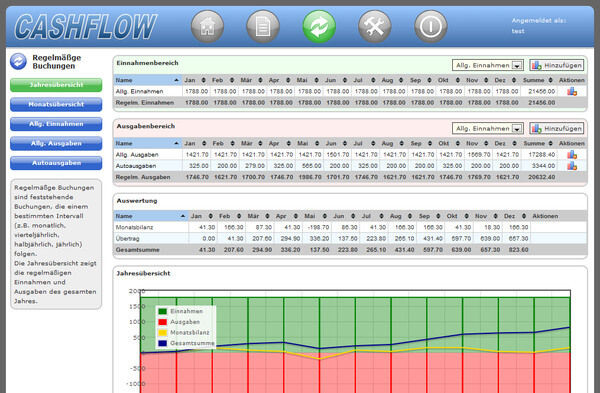Click the Jahresübersicht chart area

click(355, 341)
